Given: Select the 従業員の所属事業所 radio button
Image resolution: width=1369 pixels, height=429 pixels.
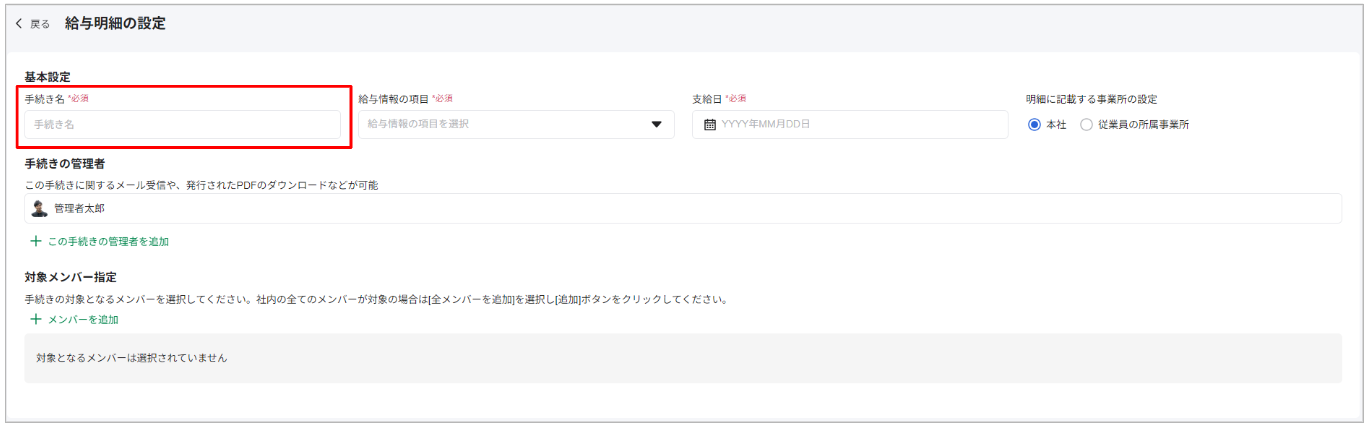Looking at the screenshot, I should [x=1086, y=124].
